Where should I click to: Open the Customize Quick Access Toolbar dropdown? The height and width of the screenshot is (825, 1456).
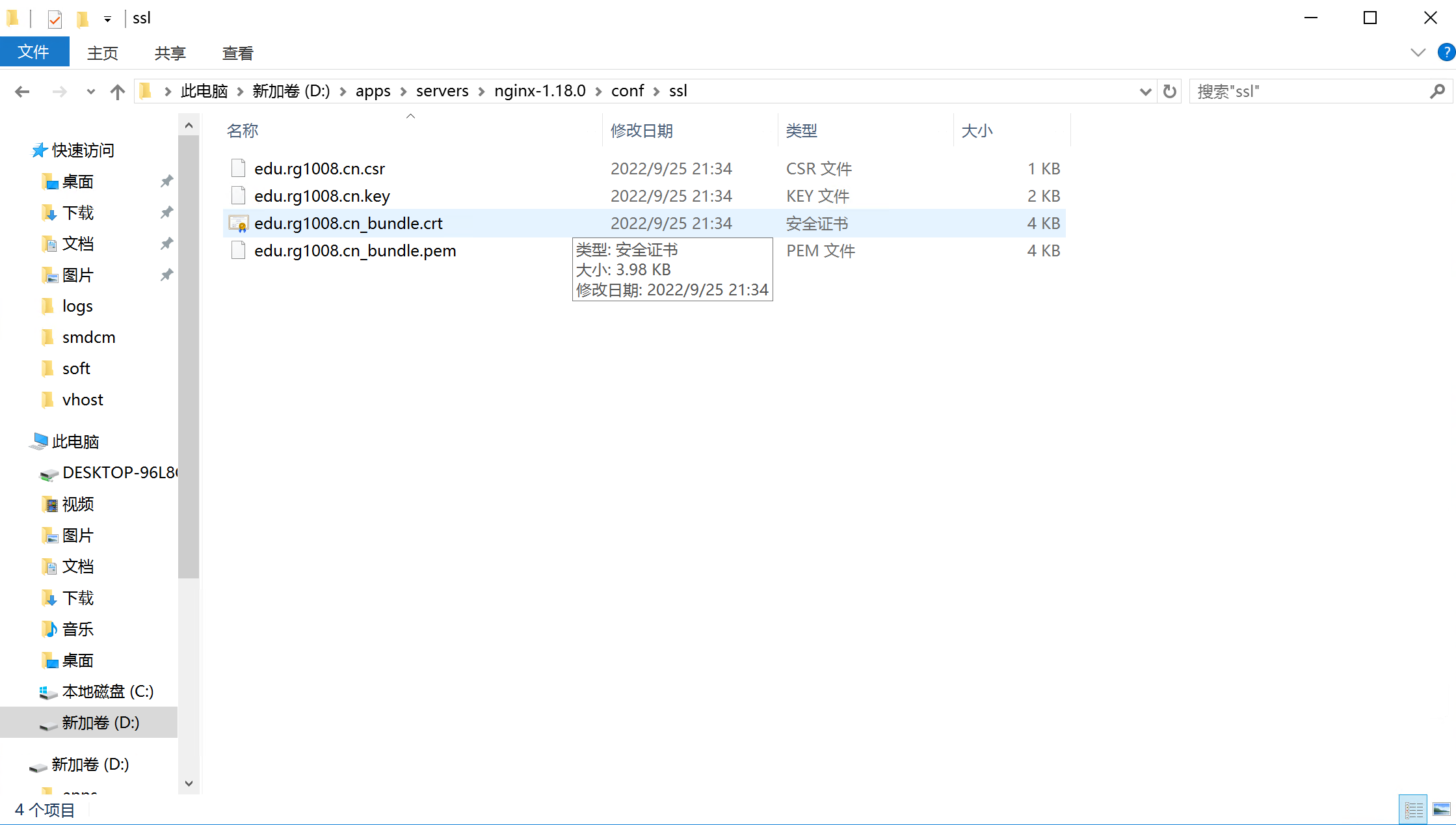(x=107, y=20)
